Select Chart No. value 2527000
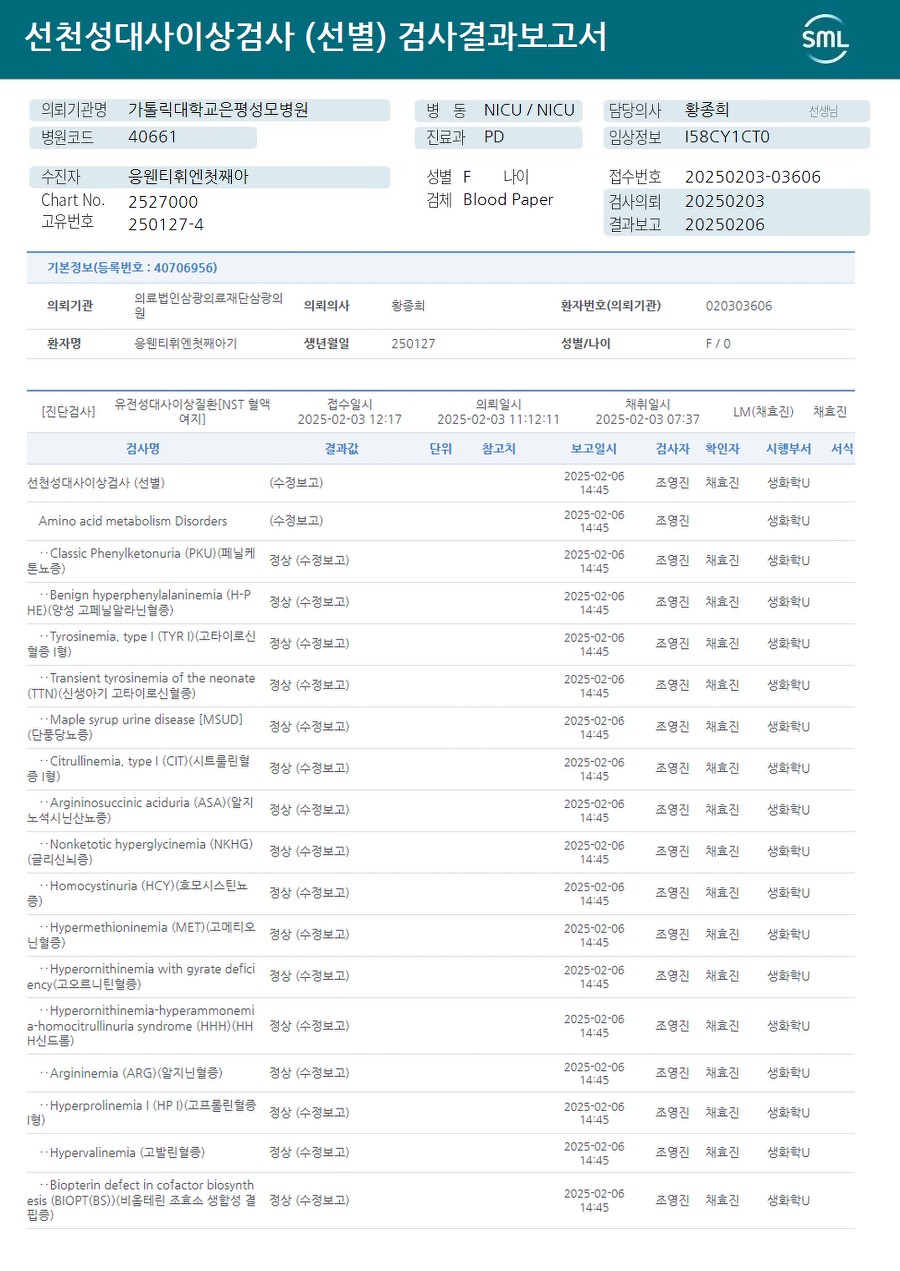Image resolution: width=900 pixels, height=1271 pixels. click(163, 201)
